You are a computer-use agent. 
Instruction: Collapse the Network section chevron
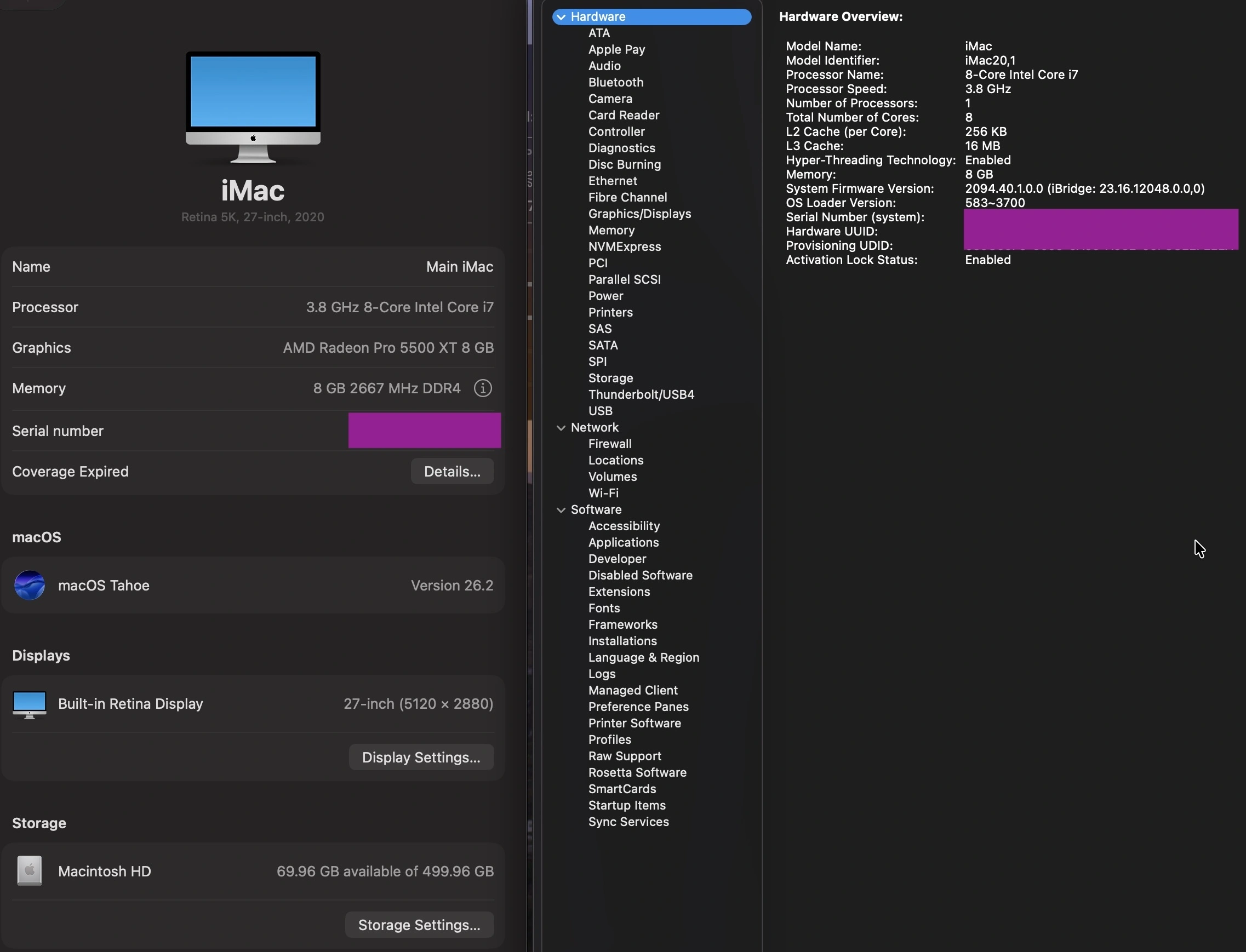pos(561,428)
